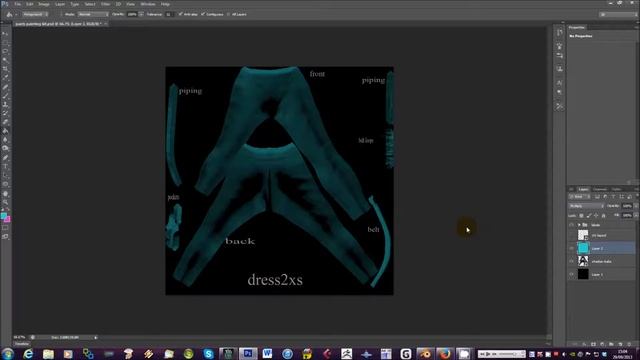
Task: Open the layer Fill arrow
Action: tap(636, 216)
